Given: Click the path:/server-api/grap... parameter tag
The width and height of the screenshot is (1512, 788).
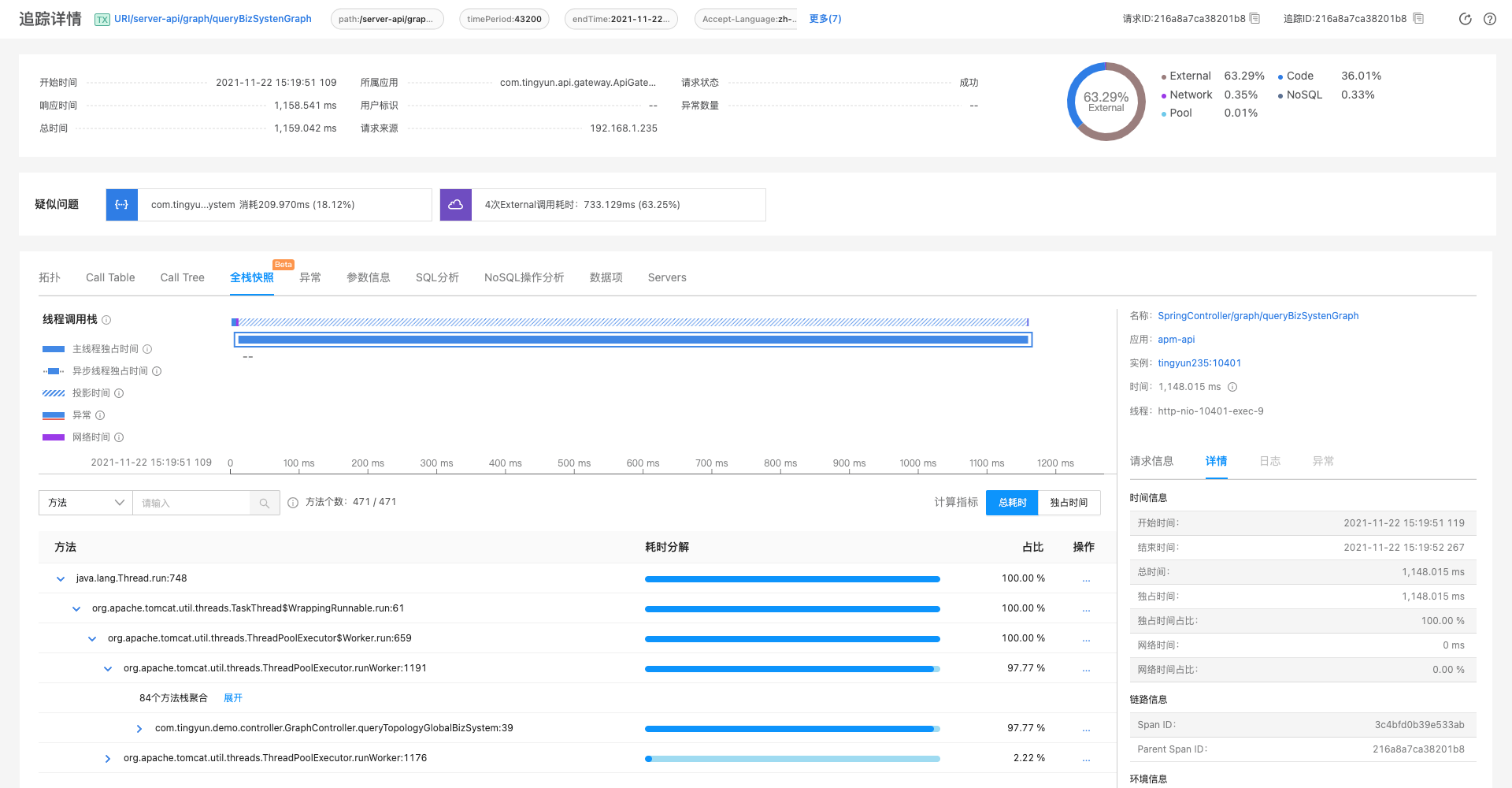Looking at the screenshot, I should [387, 19].
